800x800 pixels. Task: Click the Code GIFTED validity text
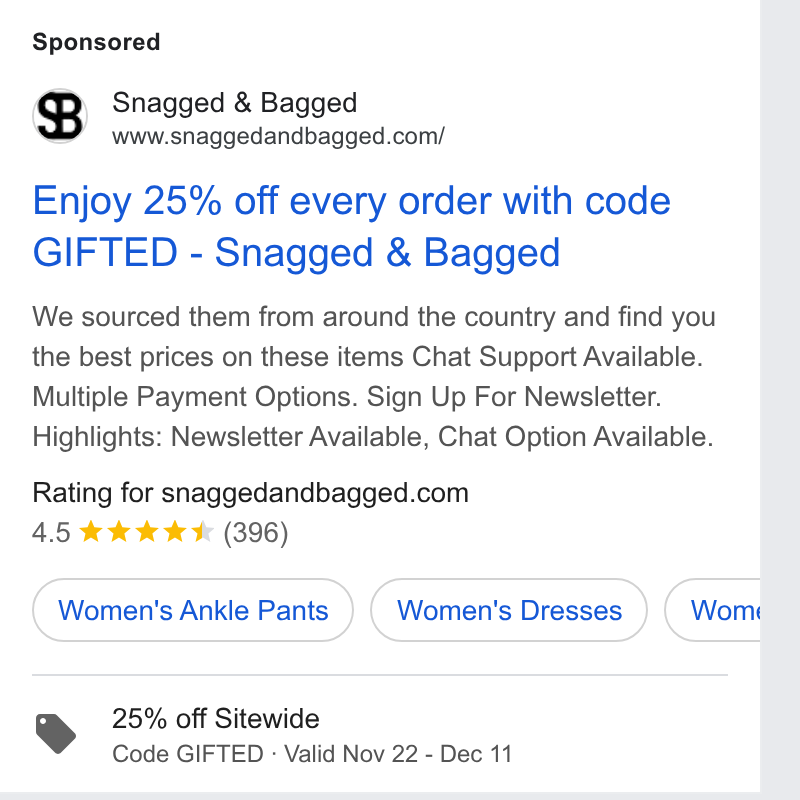[x=312, y=754]
